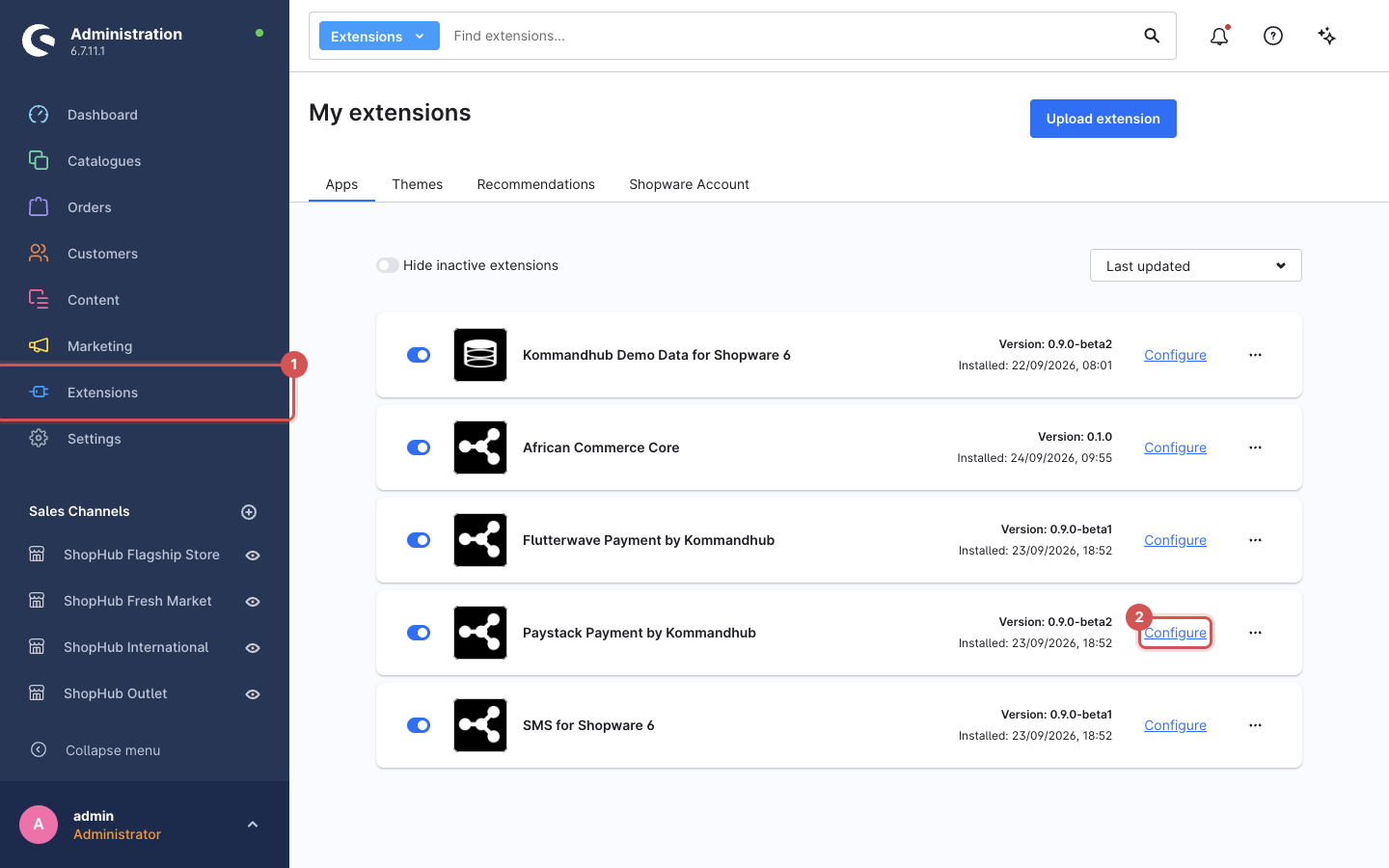The width and height of the screenshot is (1389, 868).
Task: Click the Kommandhub Demo Data extension icon
Action: (x=480, y=355)
